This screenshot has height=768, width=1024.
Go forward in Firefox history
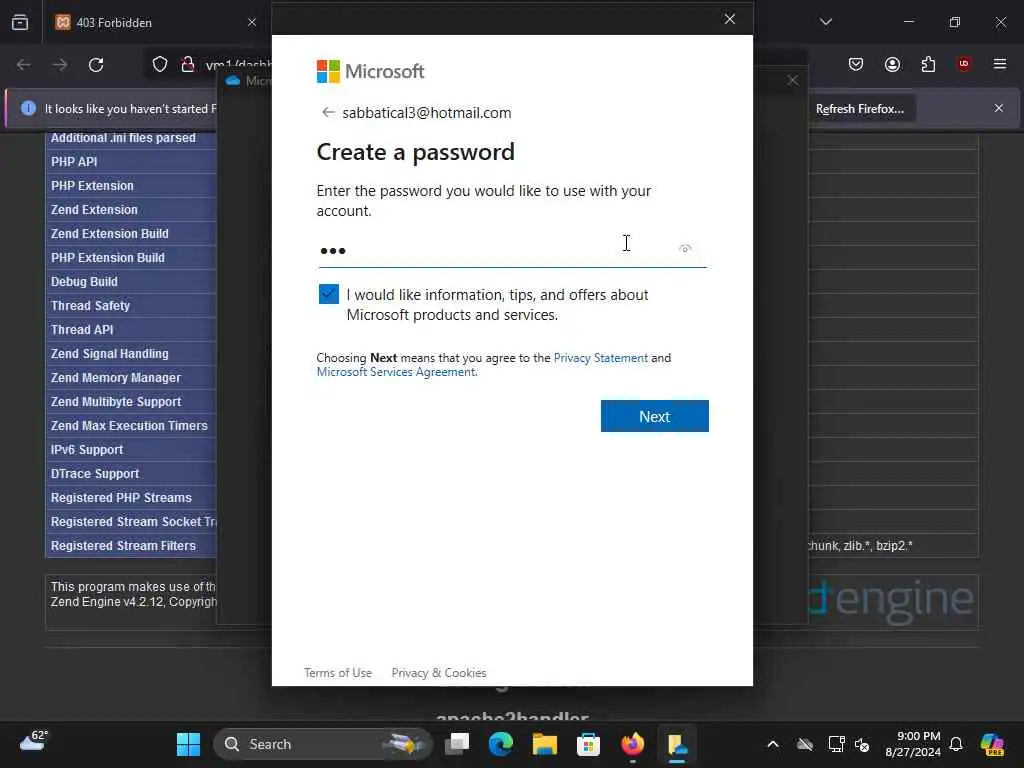60,65
